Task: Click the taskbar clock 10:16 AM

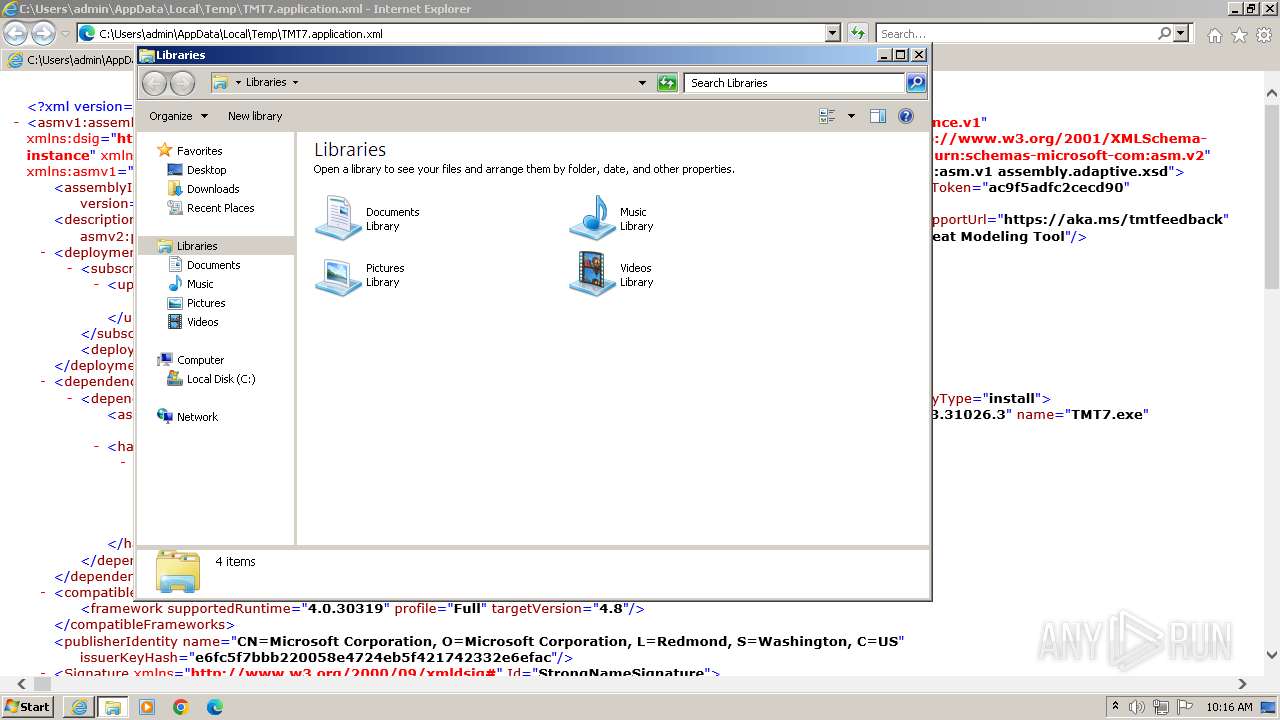Action: coord(1229,707)
